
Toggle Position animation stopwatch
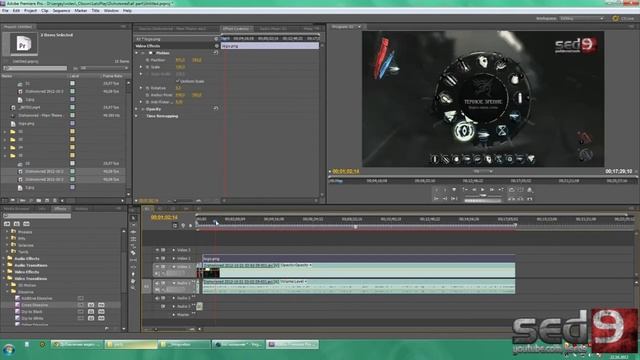(x=148, y=60)
